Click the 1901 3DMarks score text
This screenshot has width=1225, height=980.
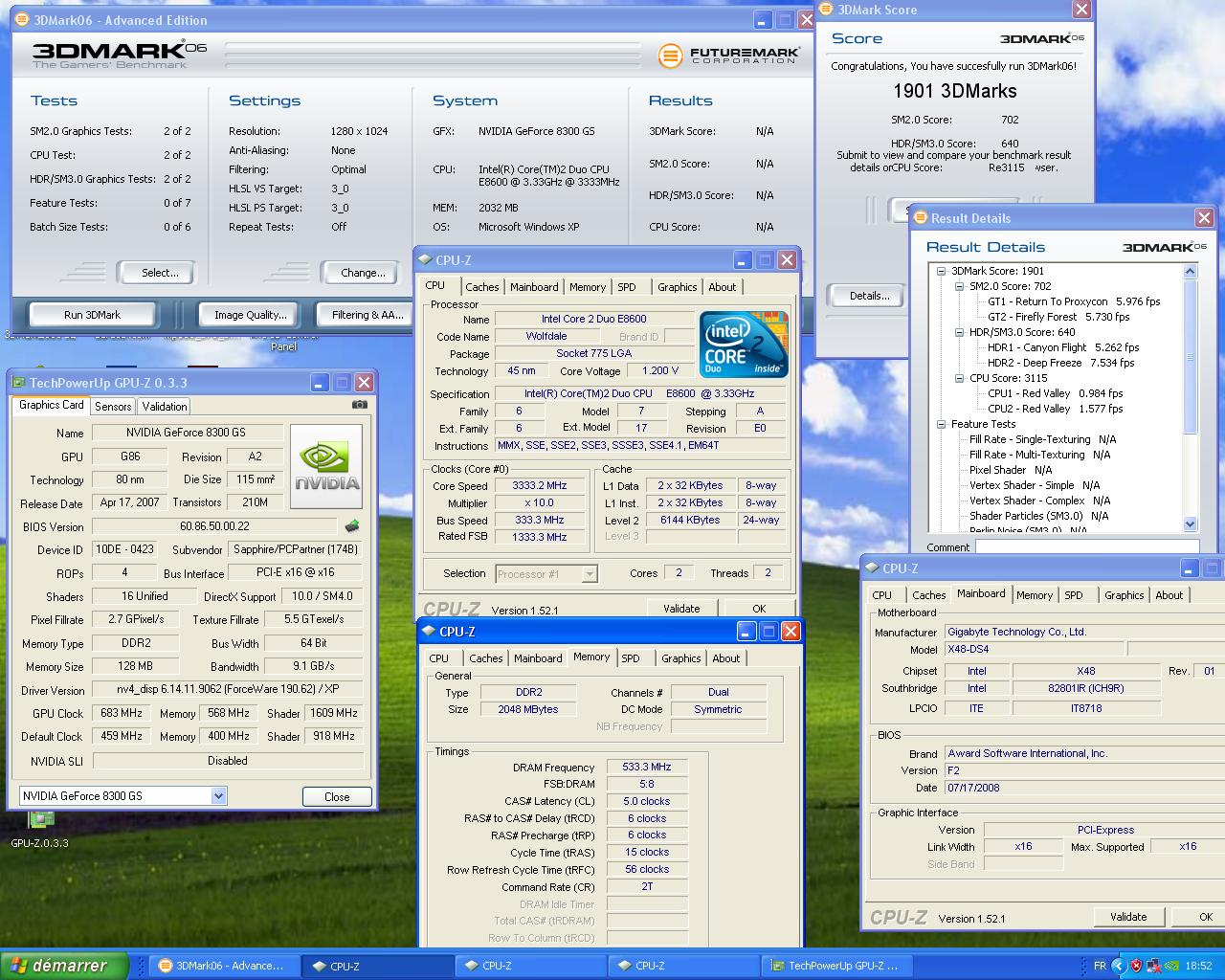(x=954, y=91)
